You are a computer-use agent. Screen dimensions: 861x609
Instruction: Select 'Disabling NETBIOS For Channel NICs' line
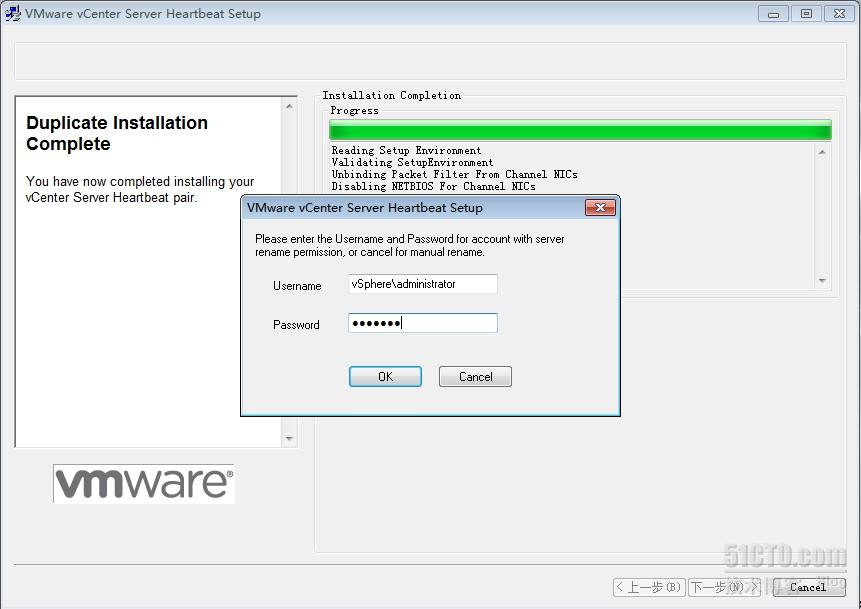[433, 187]
